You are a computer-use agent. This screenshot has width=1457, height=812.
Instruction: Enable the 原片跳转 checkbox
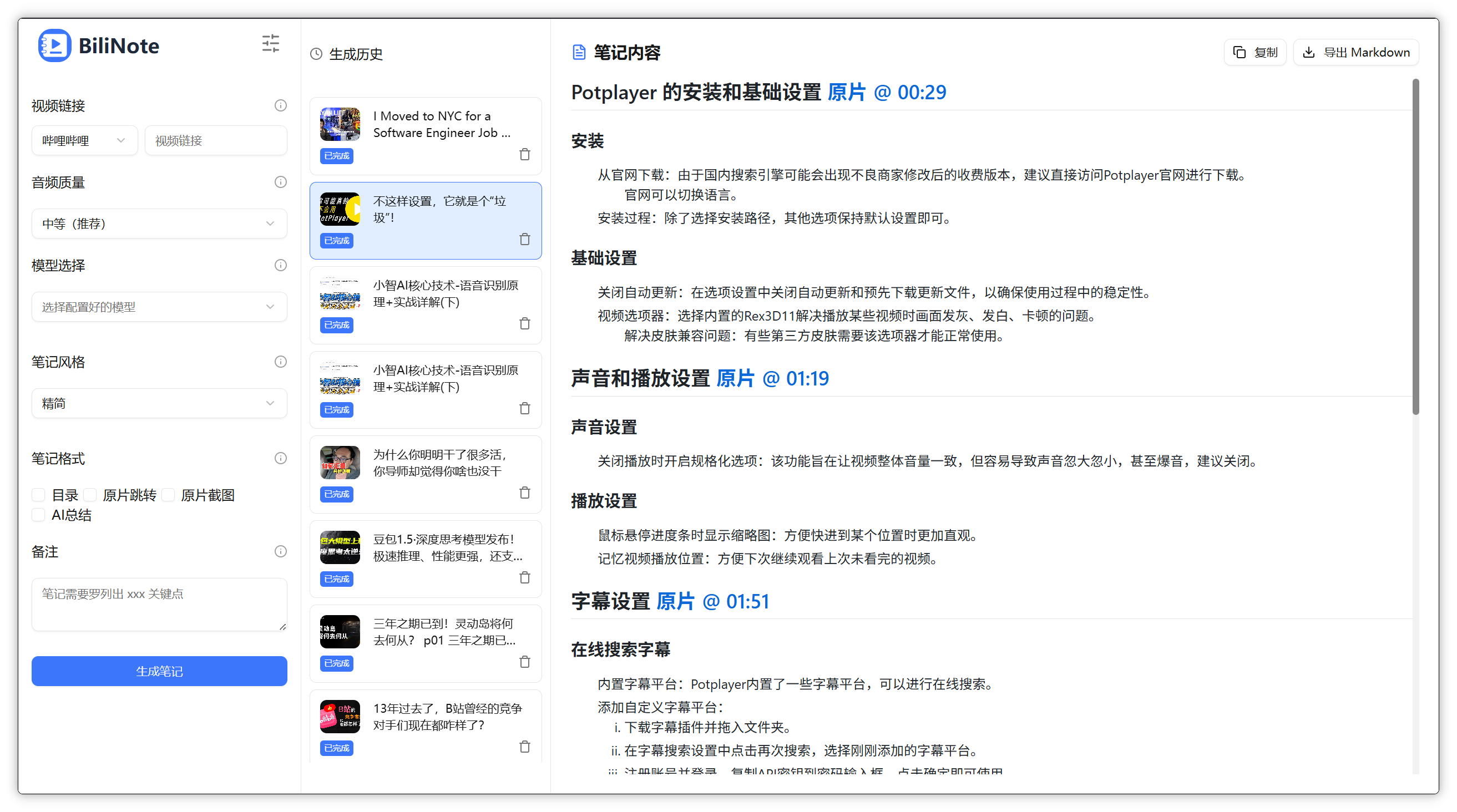90,495
